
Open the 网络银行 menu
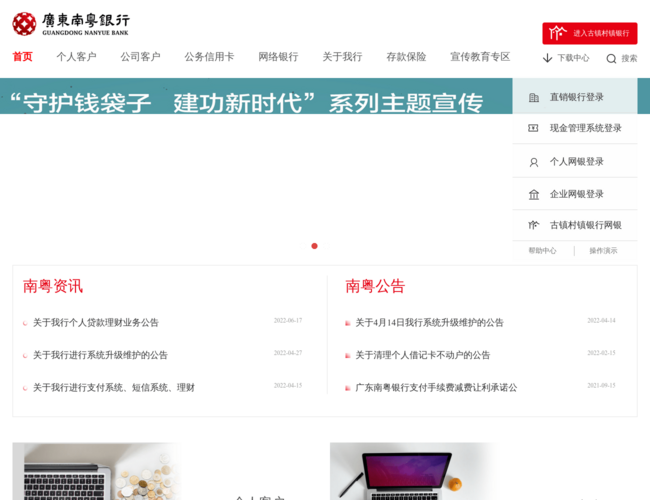click(278, 57)
